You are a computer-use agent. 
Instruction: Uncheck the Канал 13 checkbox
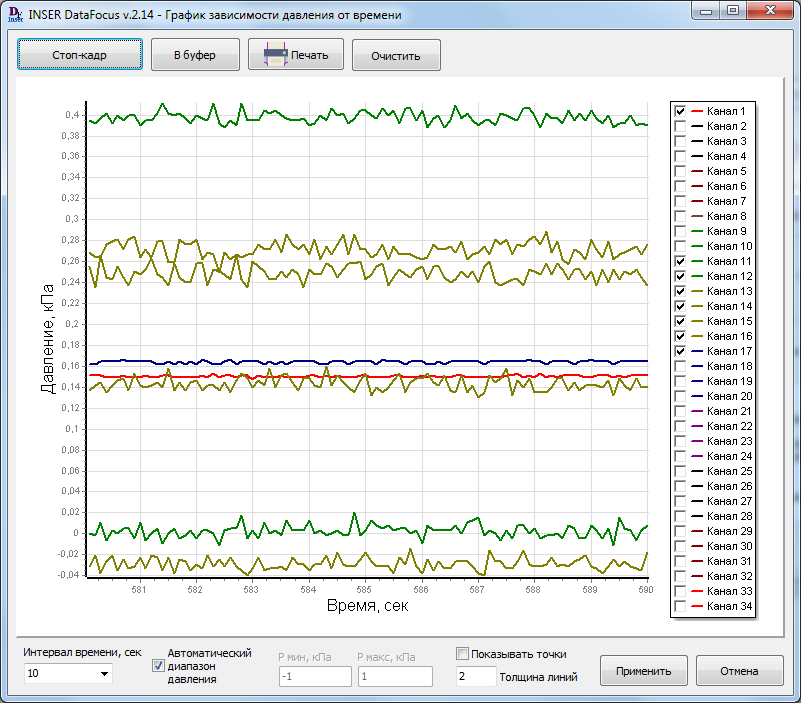[x=680, y=291]
